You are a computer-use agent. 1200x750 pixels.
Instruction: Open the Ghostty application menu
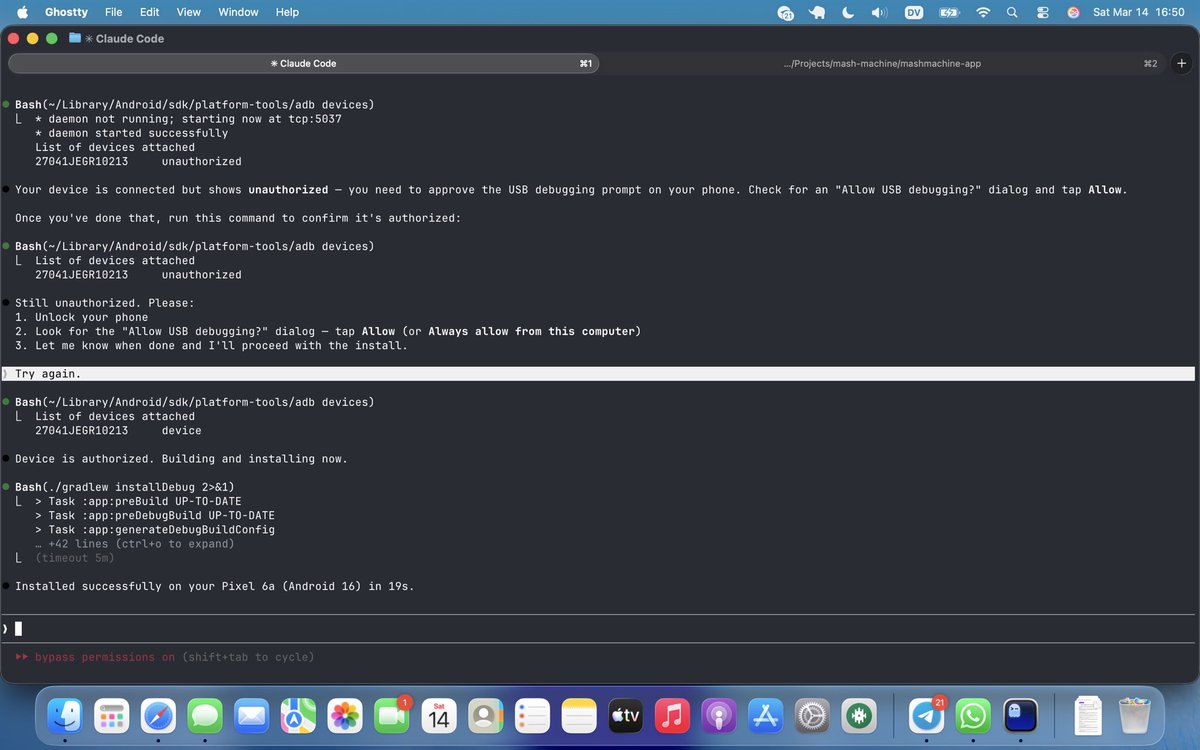(x=66, y=12)
